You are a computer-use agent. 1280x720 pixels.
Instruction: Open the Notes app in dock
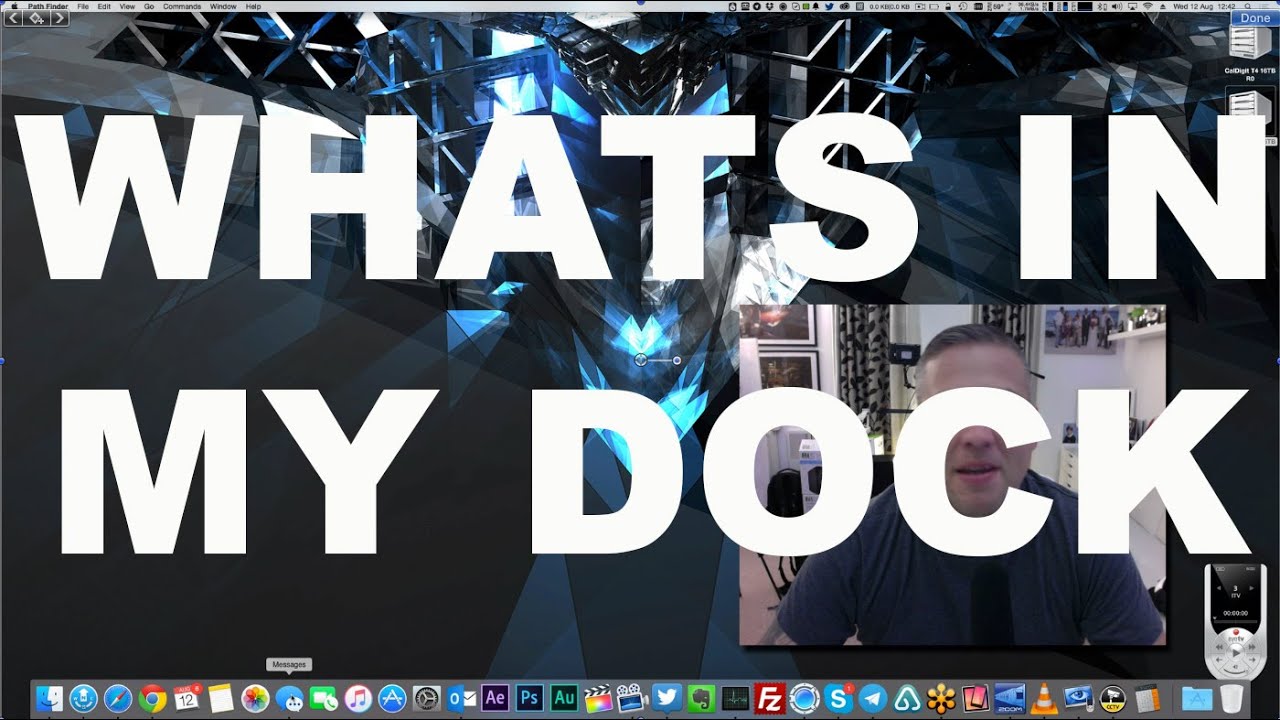coord(221,698)
